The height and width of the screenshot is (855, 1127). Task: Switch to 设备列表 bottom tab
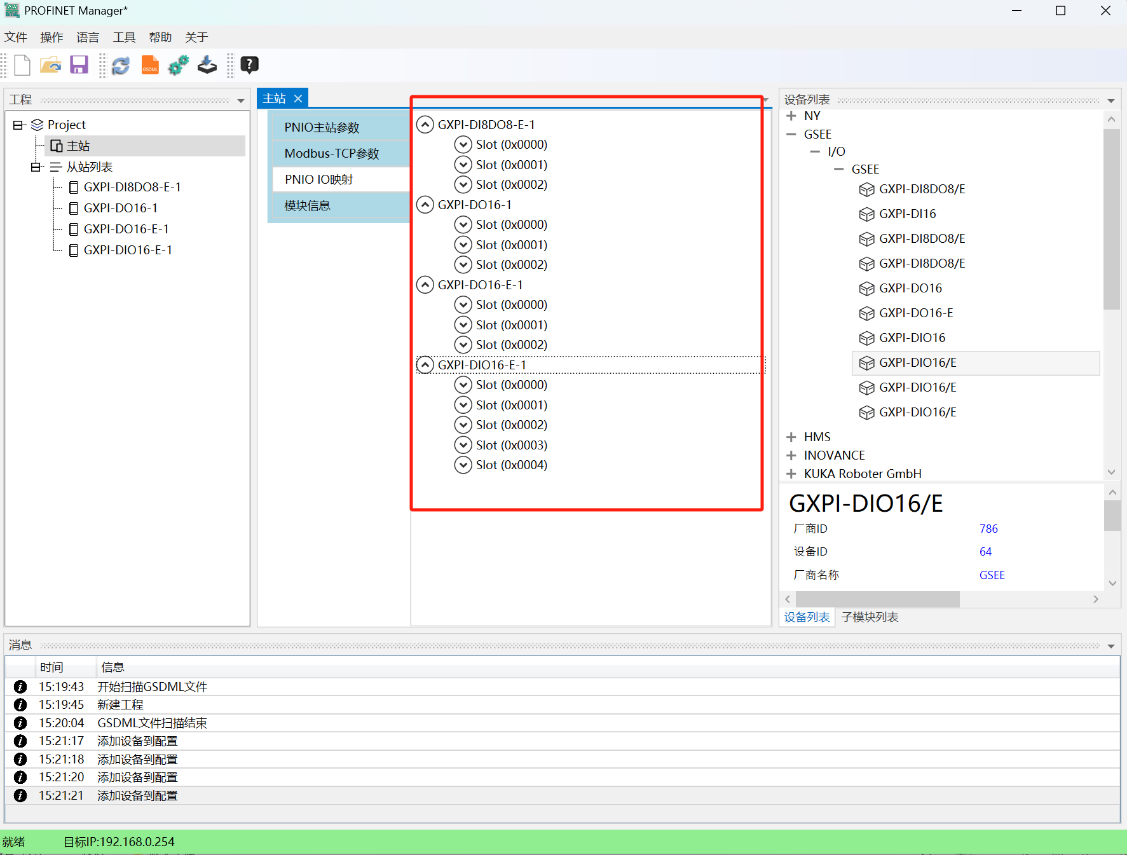pyautogui.click(x=806, y=617)
